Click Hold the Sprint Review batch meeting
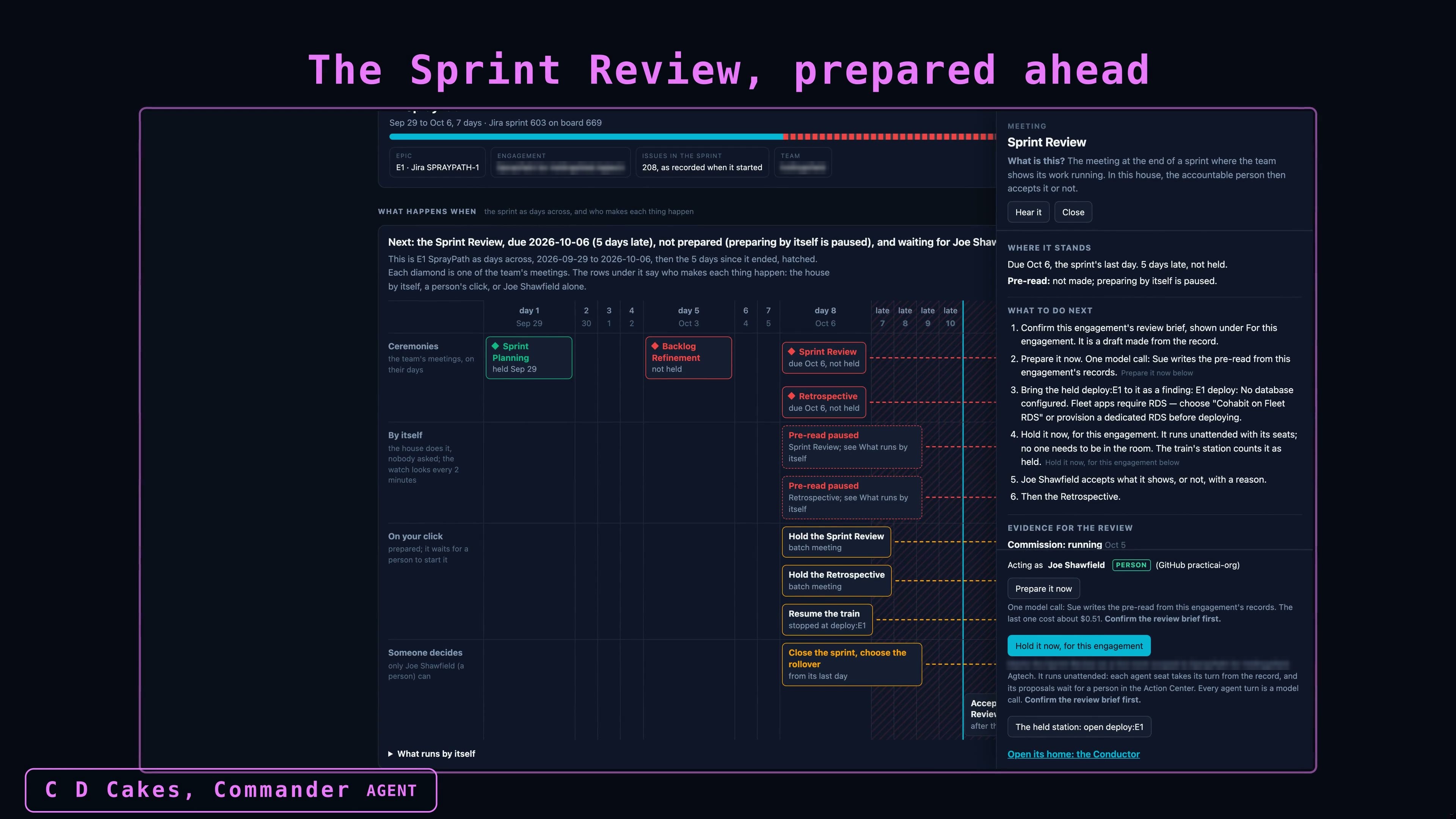Image resolution: width=1456 pixels, height=819 pixels. click(x=836, y=541)
